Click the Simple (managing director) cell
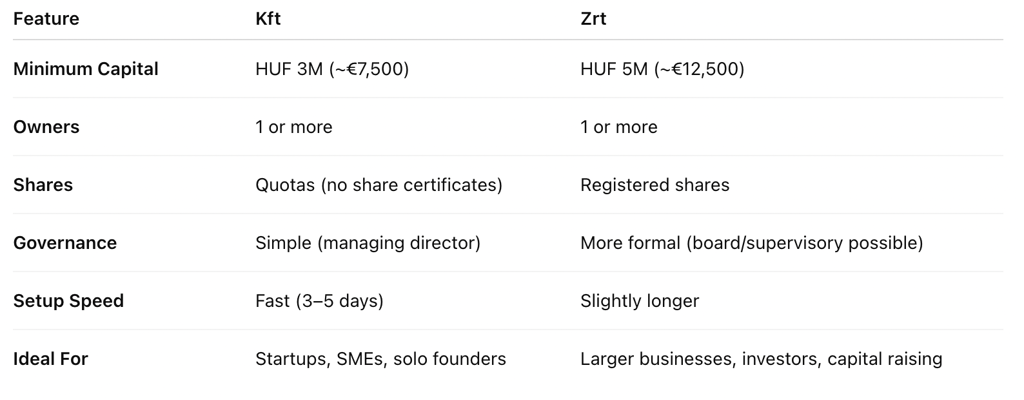1024x400 pixels. 368,243
